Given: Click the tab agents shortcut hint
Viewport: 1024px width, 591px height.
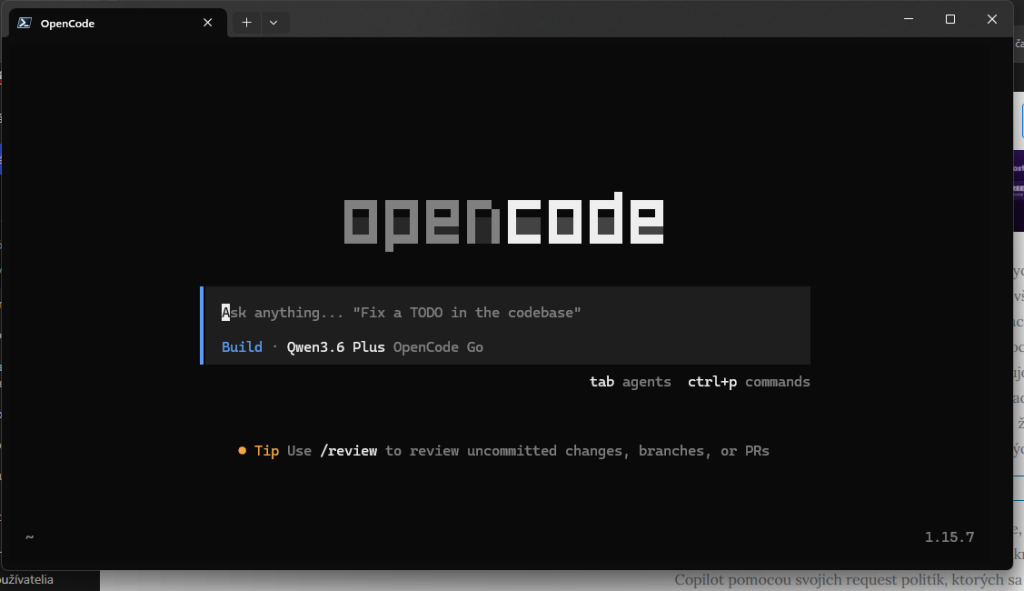Looking at the screenshot, I should pyautogui.click(x=630, y=382).
